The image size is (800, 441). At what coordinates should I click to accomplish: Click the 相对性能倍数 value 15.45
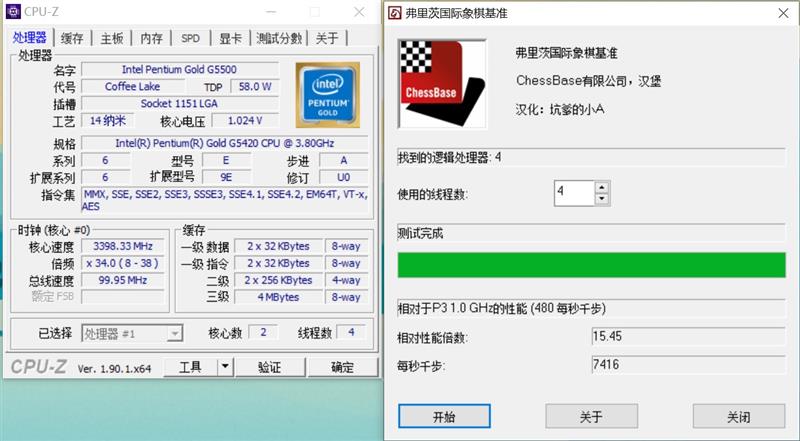tap(688, 336)
